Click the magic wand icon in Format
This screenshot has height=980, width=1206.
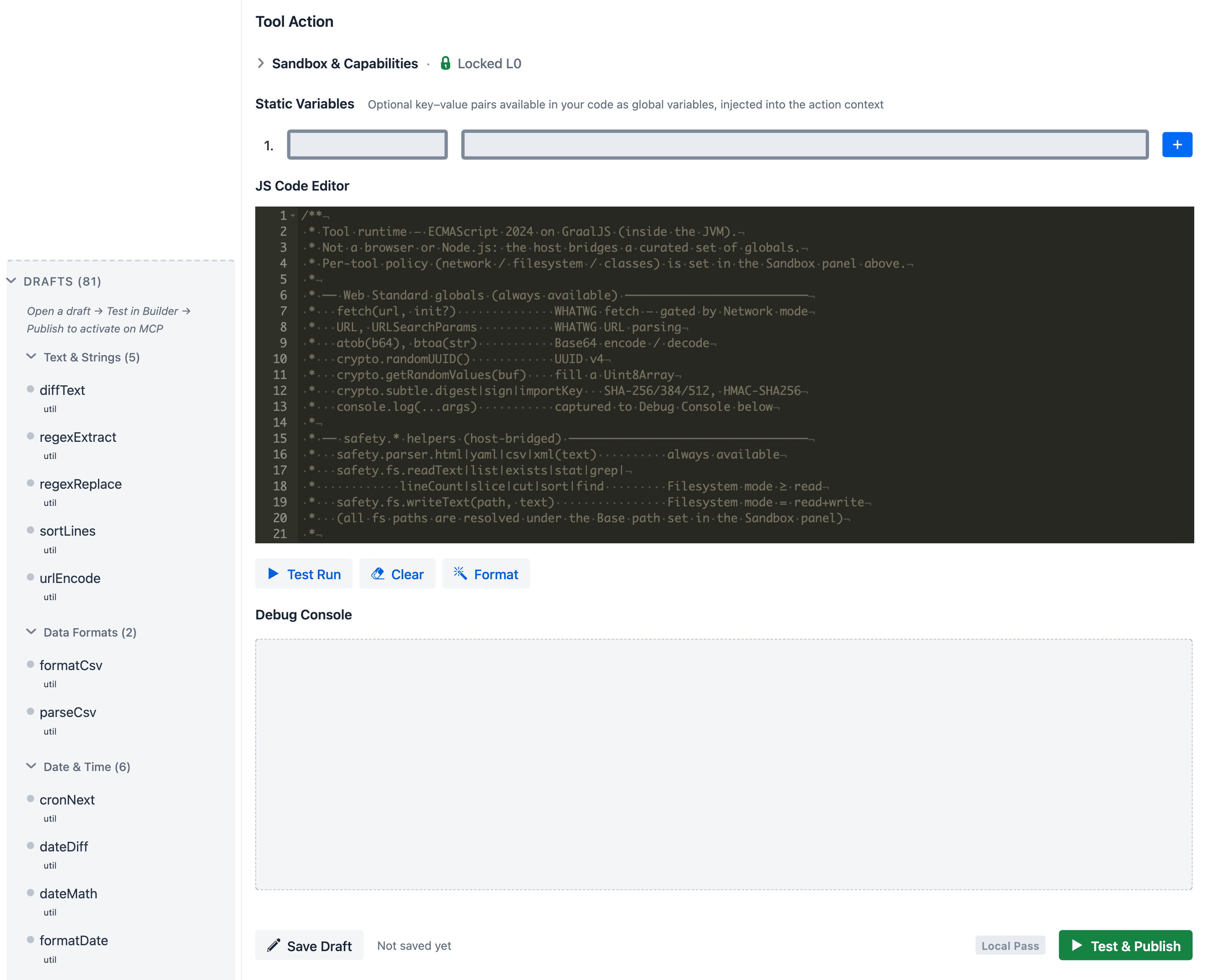click(461, 573)
